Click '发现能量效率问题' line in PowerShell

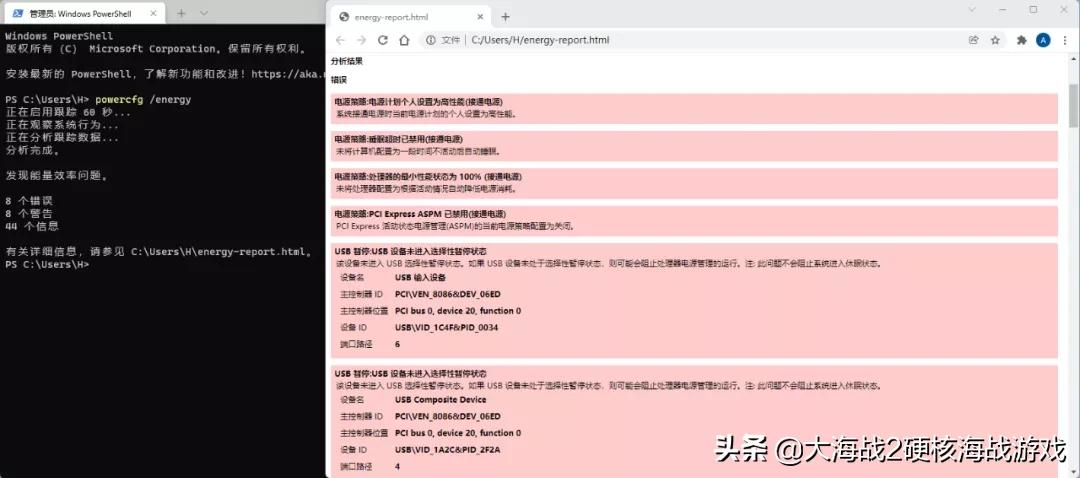coord(56,176)
